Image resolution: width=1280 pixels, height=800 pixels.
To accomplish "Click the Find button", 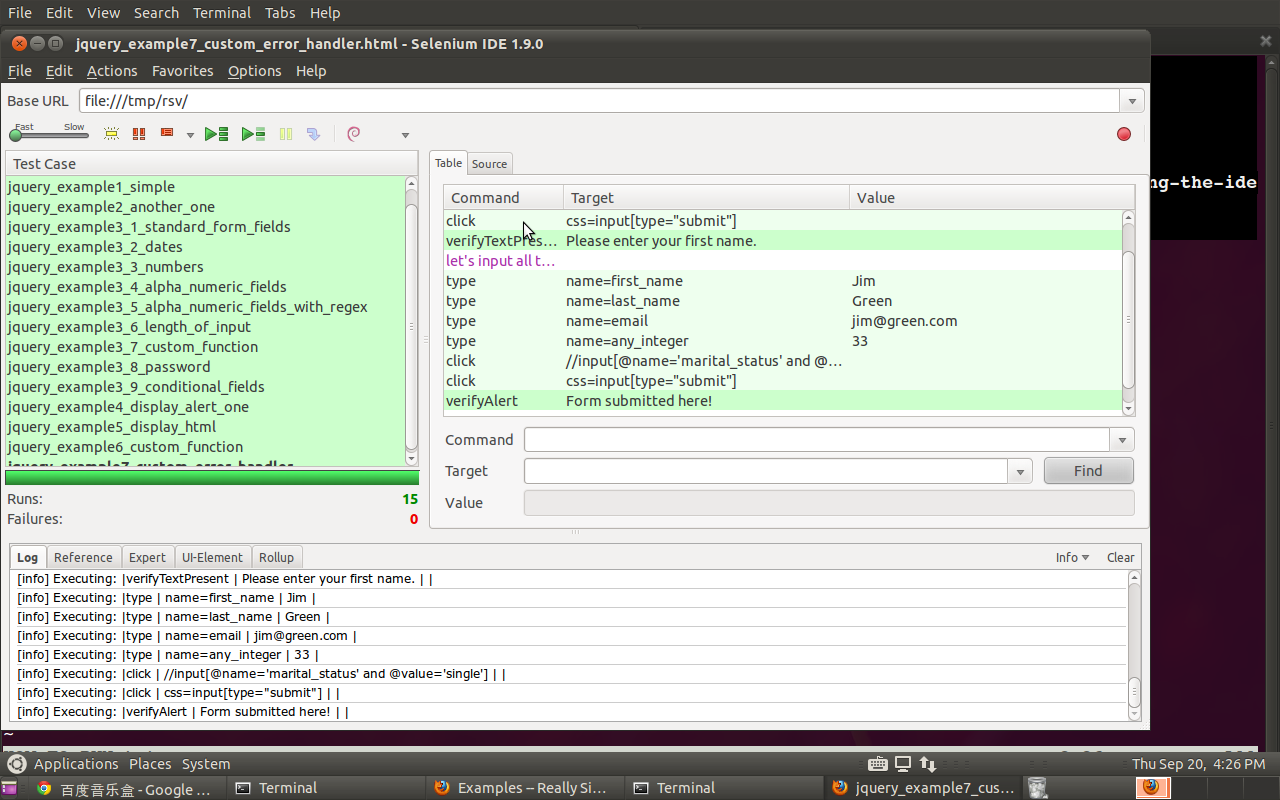I will (x=1088, y=471).
